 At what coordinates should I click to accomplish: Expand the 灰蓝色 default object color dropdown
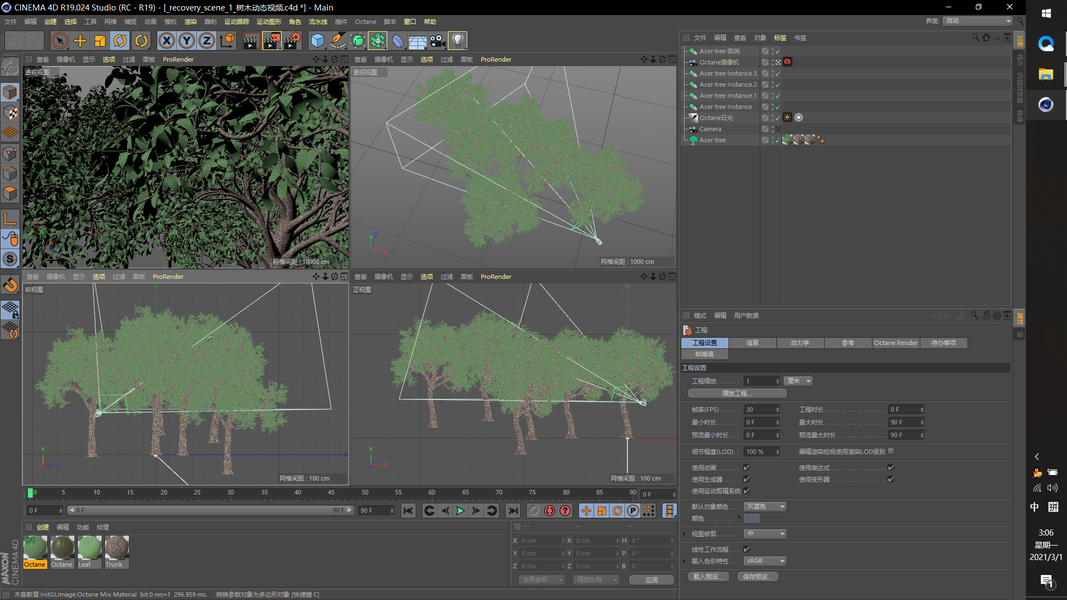point(765,507)
